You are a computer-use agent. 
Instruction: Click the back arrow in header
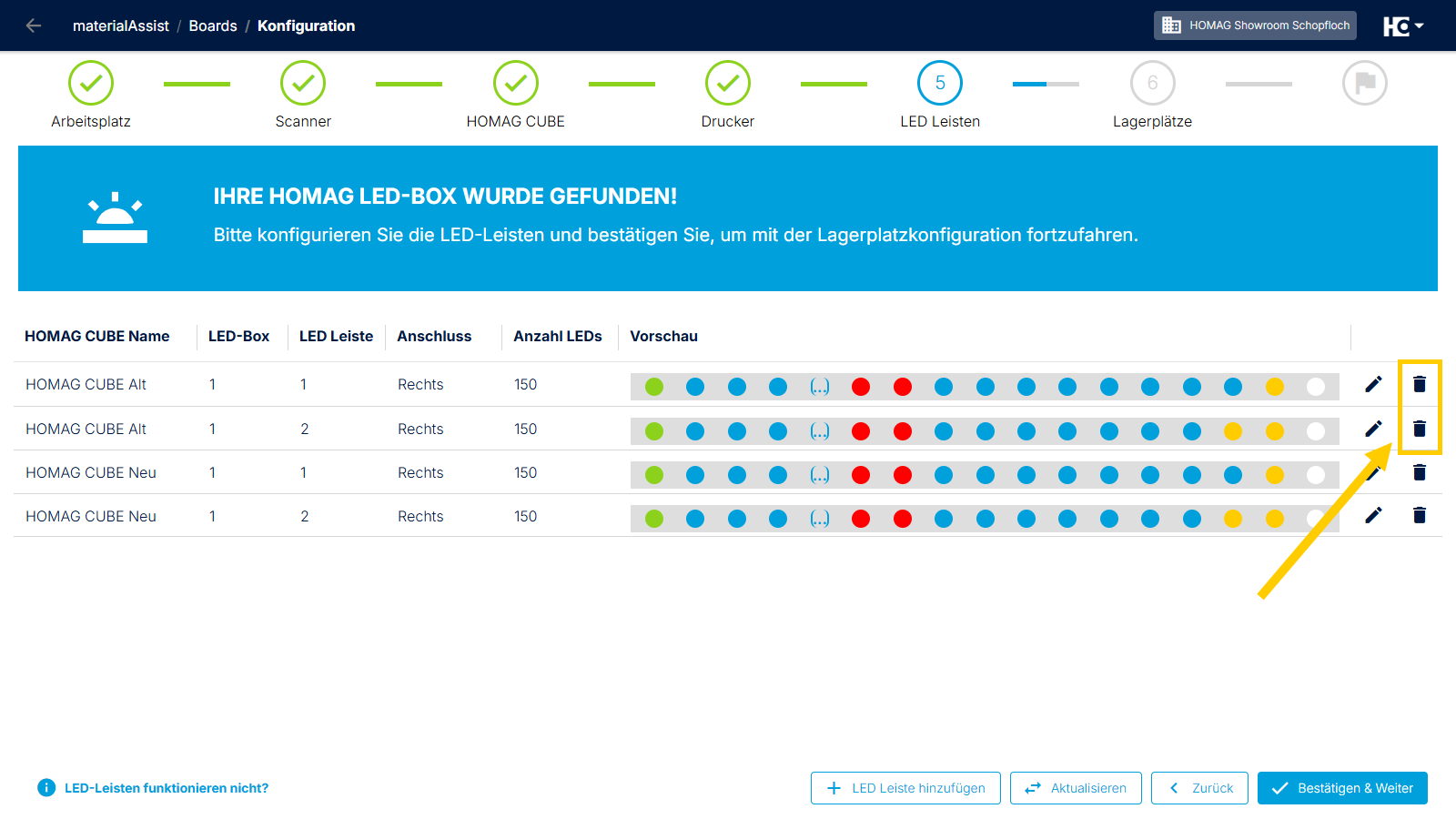(x=34, y=25)
